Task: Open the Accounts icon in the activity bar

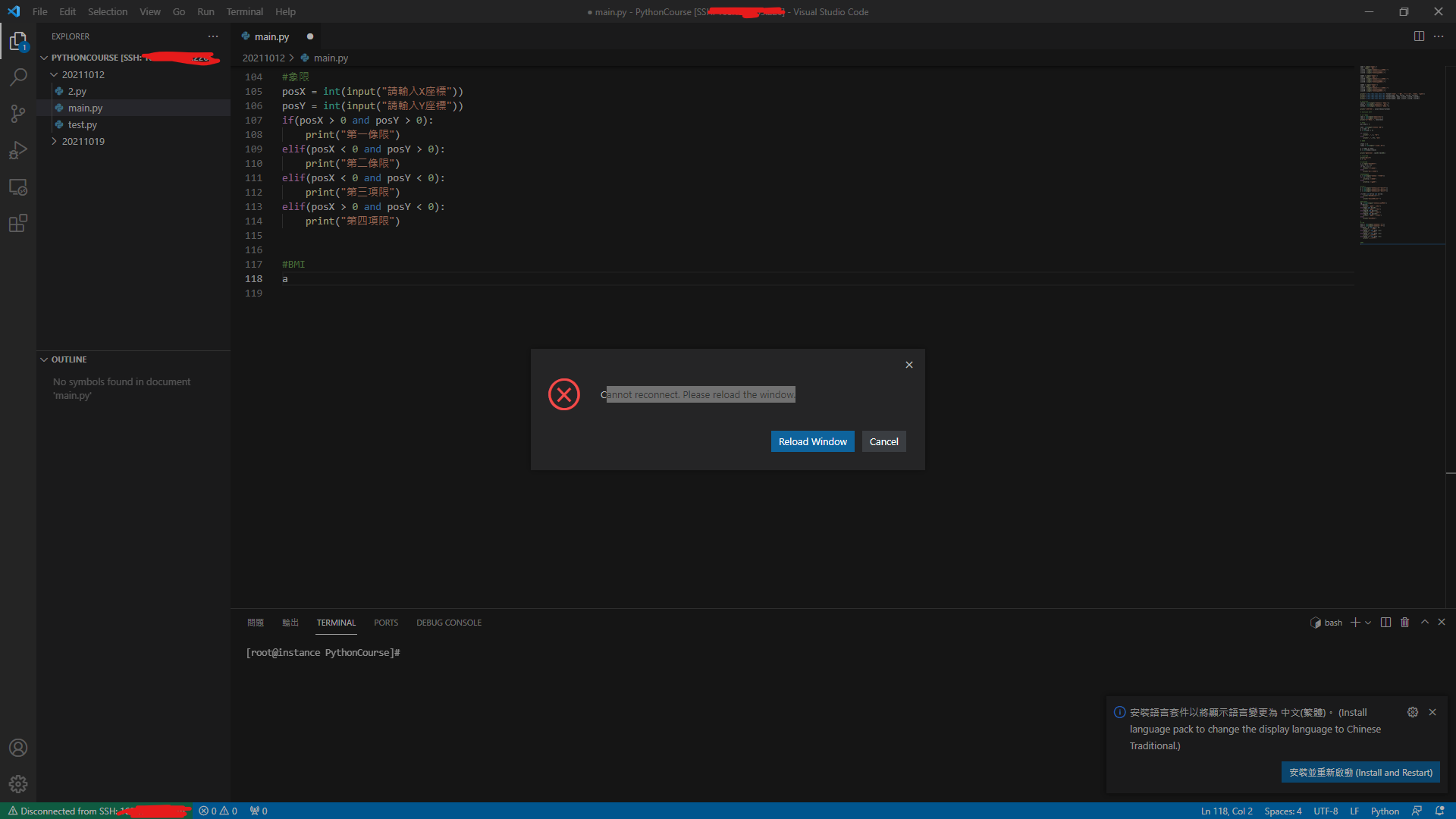Action: coord(18,748)
